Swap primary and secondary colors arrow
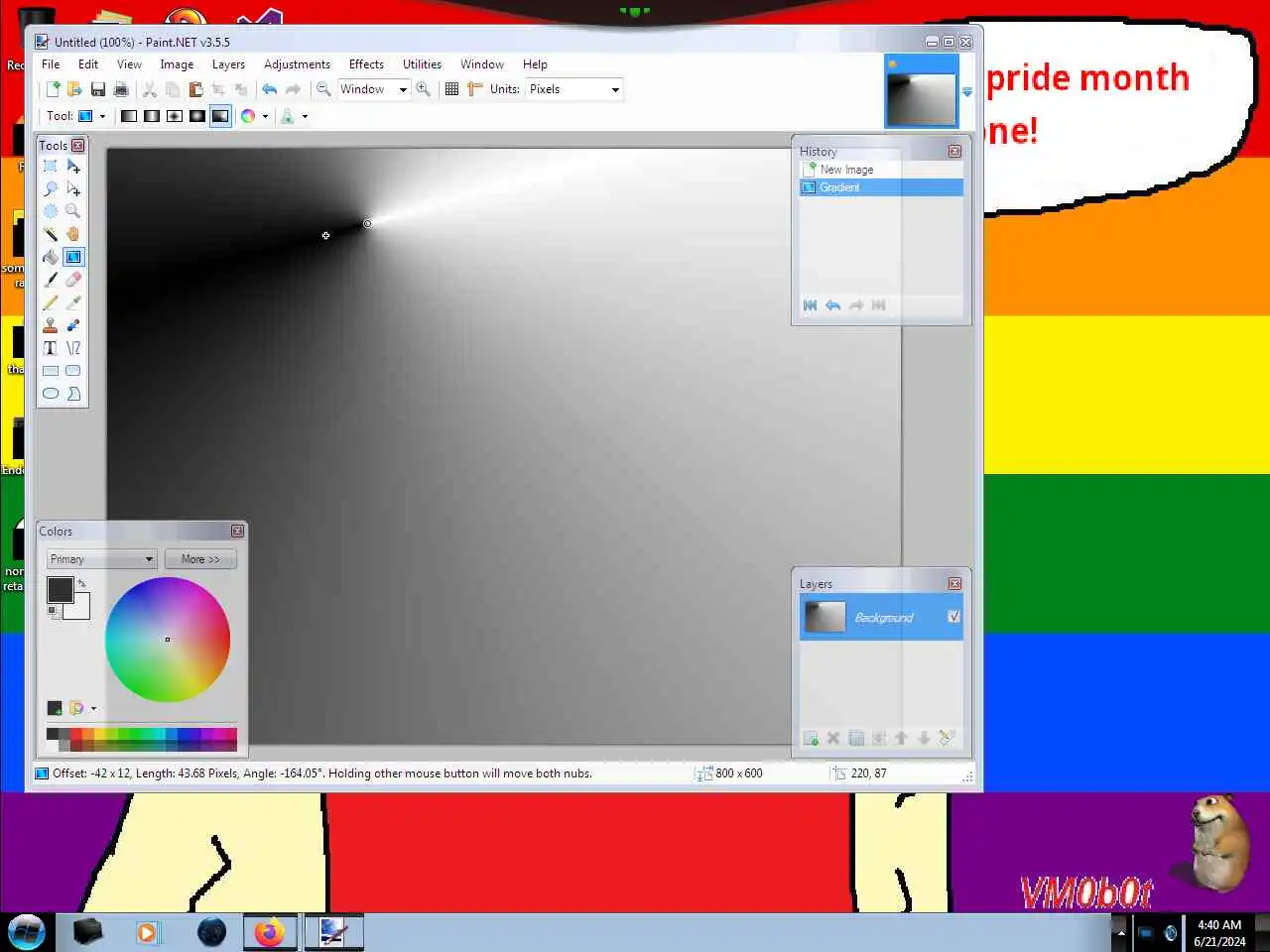The height and width of the screenshot is (952, 1270). tap(81, 583)
